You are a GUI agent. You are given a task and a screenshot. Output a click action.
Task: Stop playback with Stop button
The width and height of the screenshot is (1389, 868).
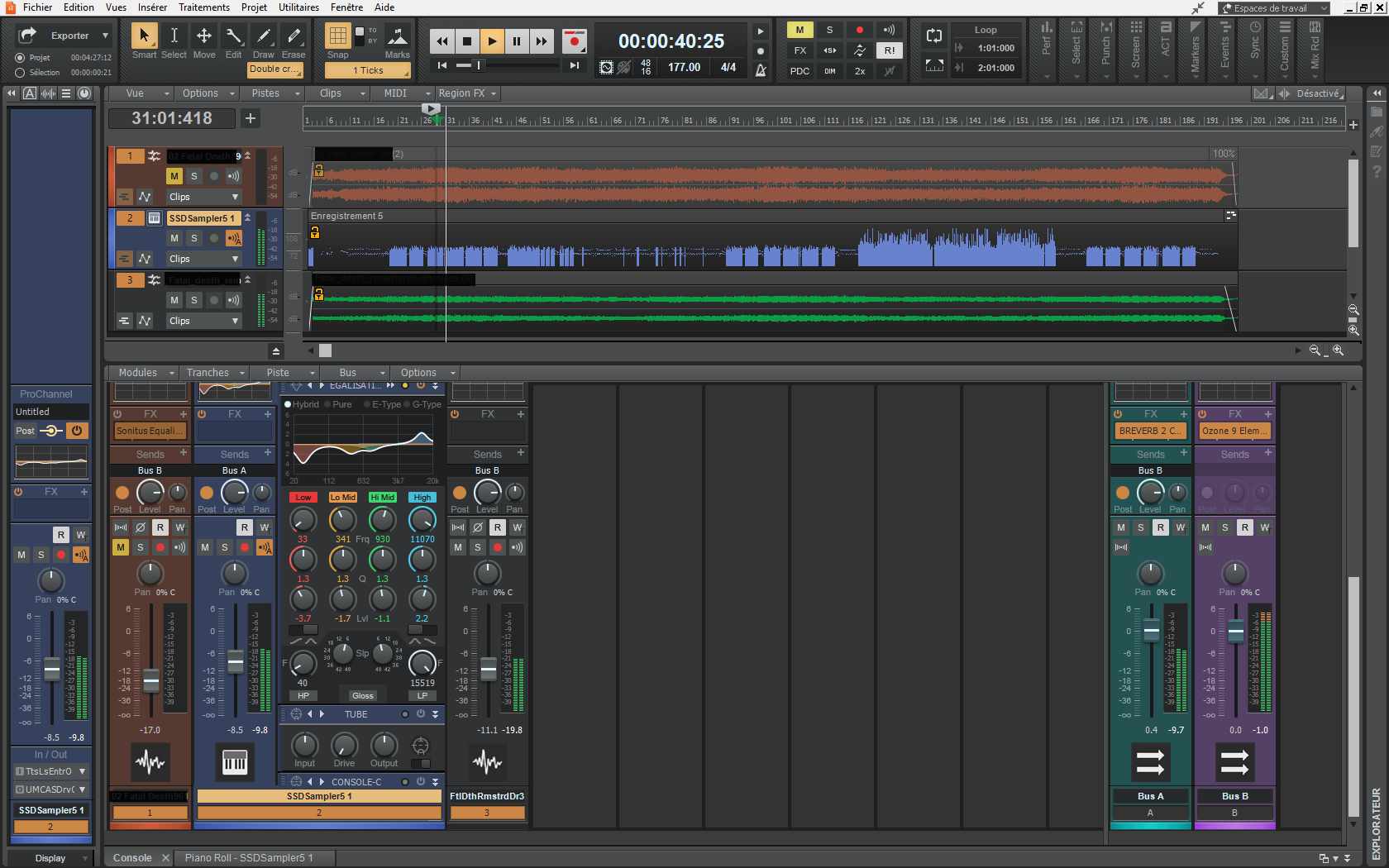click(467, 41)
